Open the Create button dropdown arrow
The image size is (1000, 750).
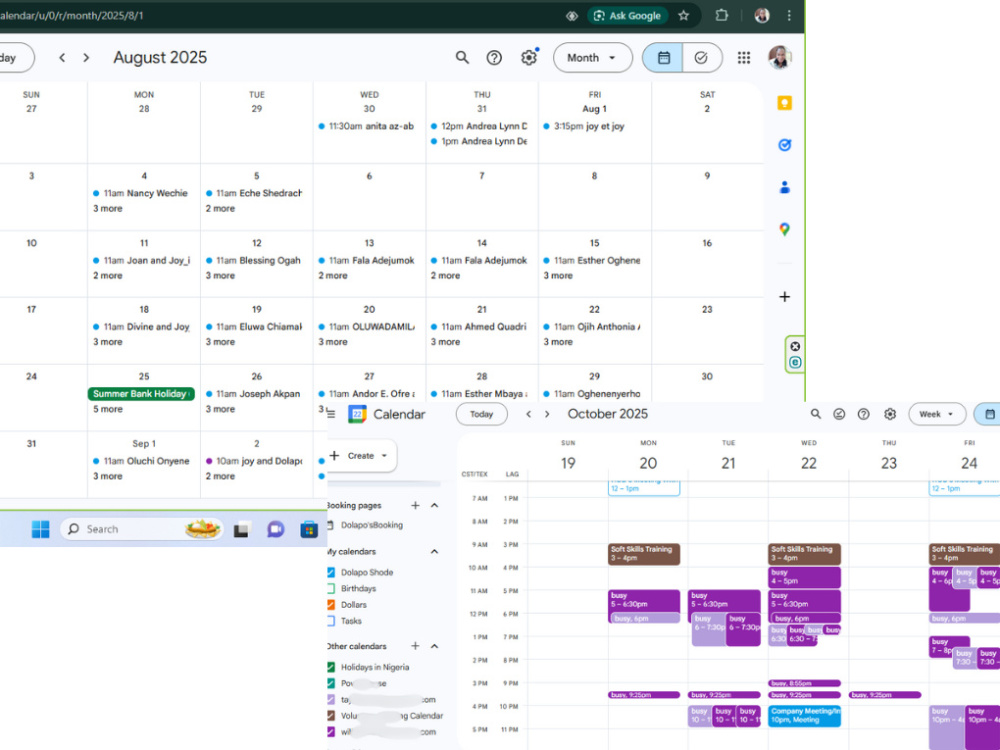384,456
